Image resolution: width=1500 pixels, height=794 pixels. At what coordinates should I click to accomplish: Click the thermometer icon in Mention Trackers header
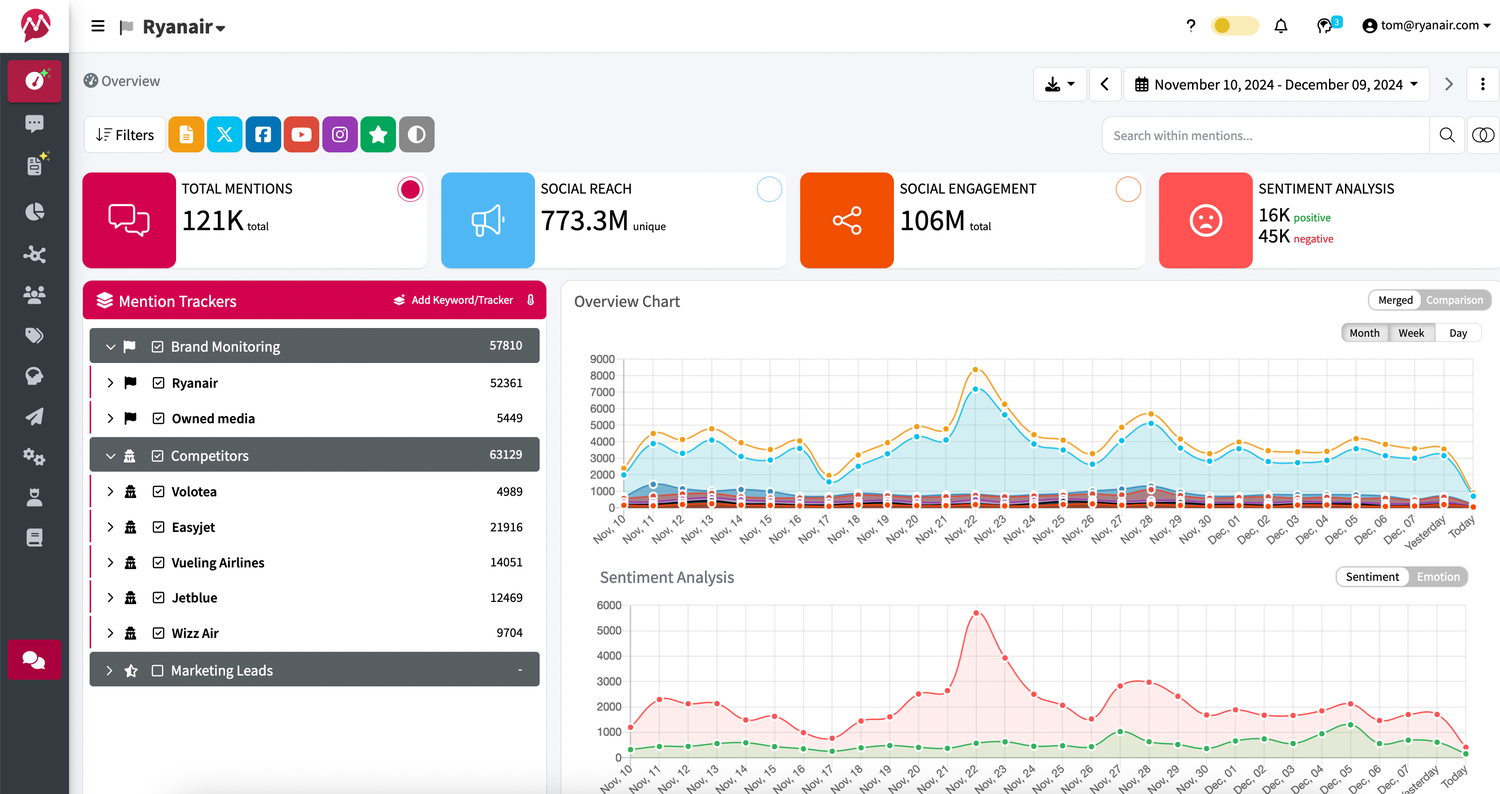[x=531, y=300]
